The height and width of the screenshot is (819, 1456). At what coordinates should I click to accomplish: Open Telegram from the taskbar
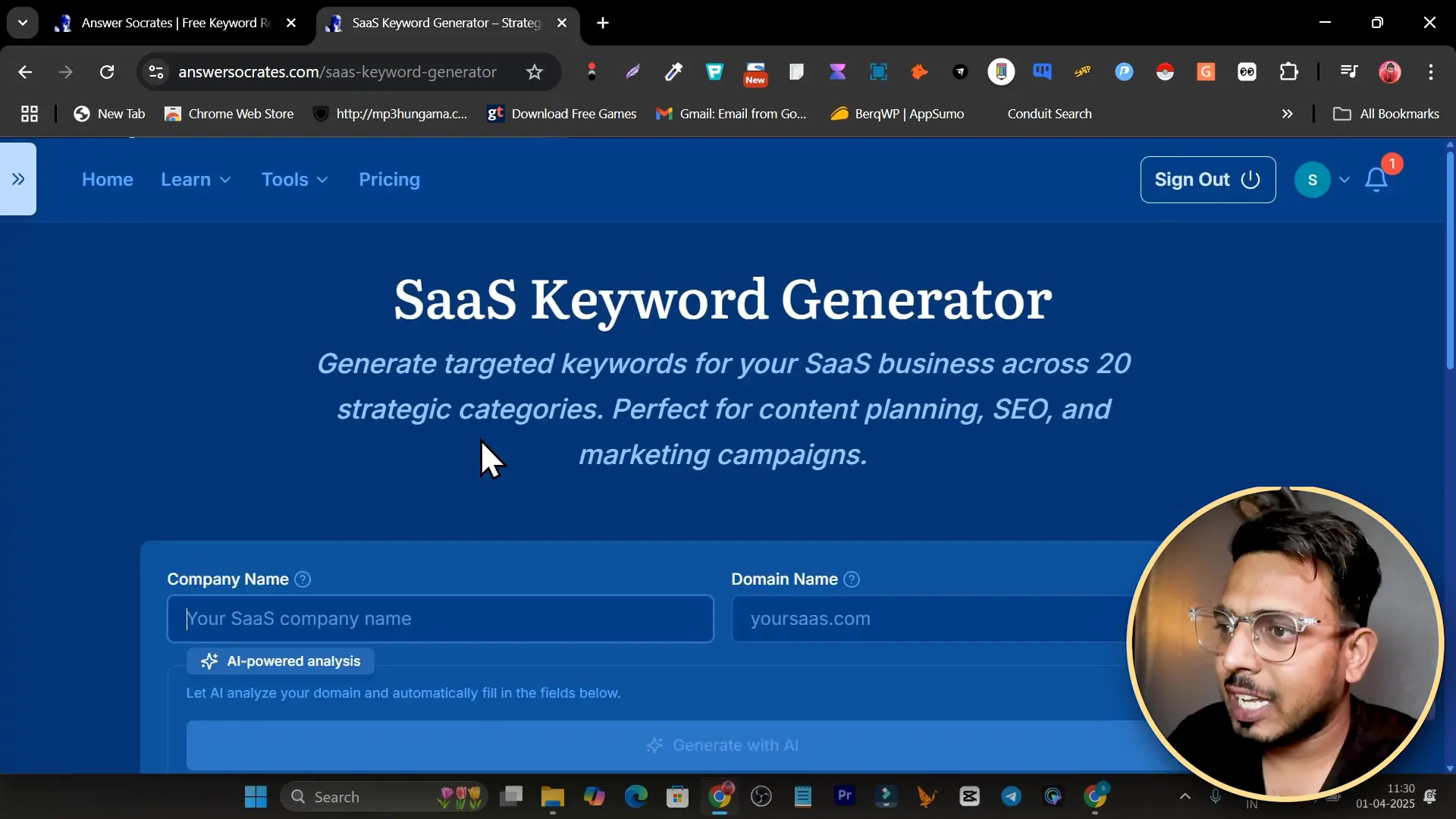coord(1011,796)
